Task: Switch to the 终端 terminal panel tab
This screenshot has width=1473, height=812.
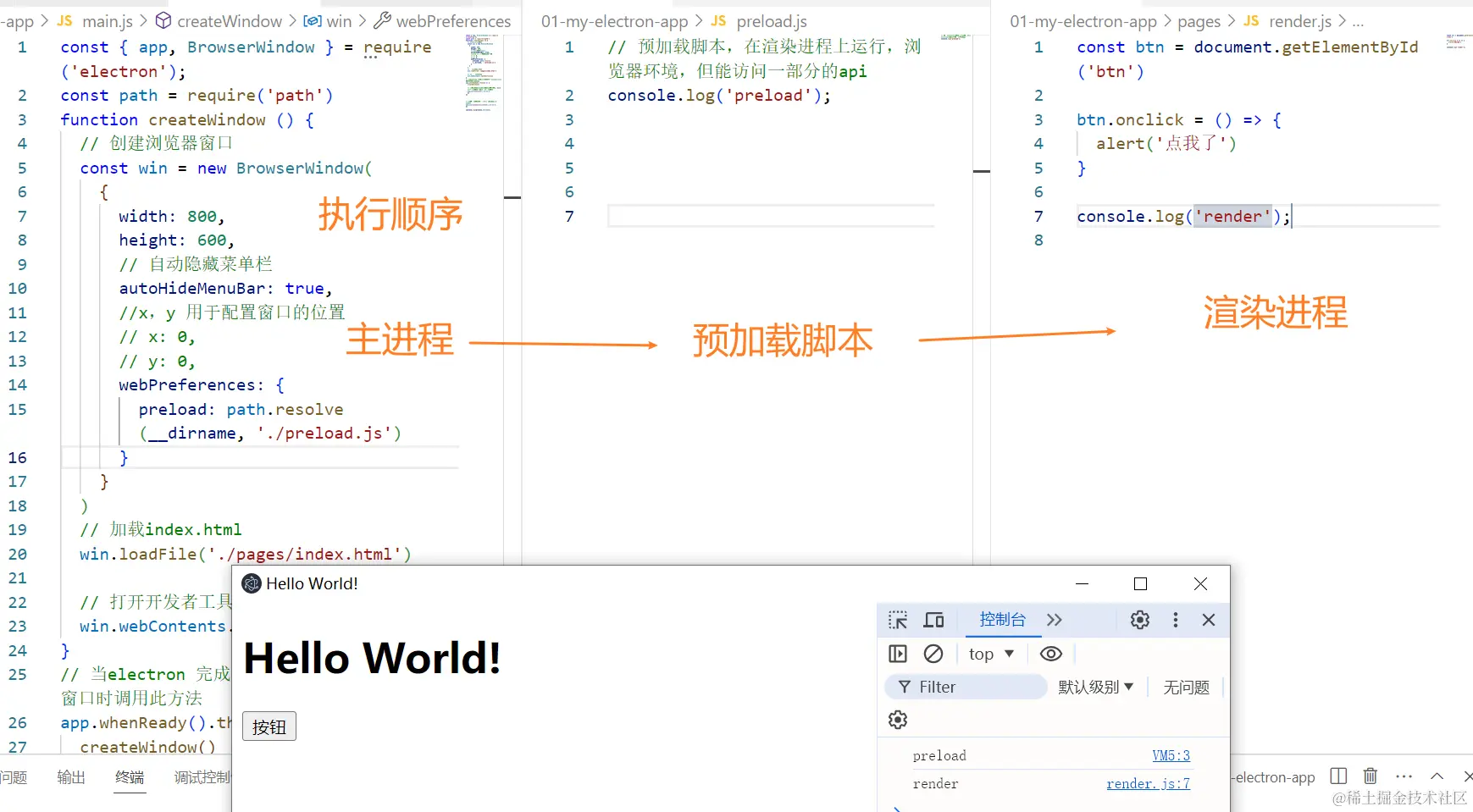Action: point(130,777)
